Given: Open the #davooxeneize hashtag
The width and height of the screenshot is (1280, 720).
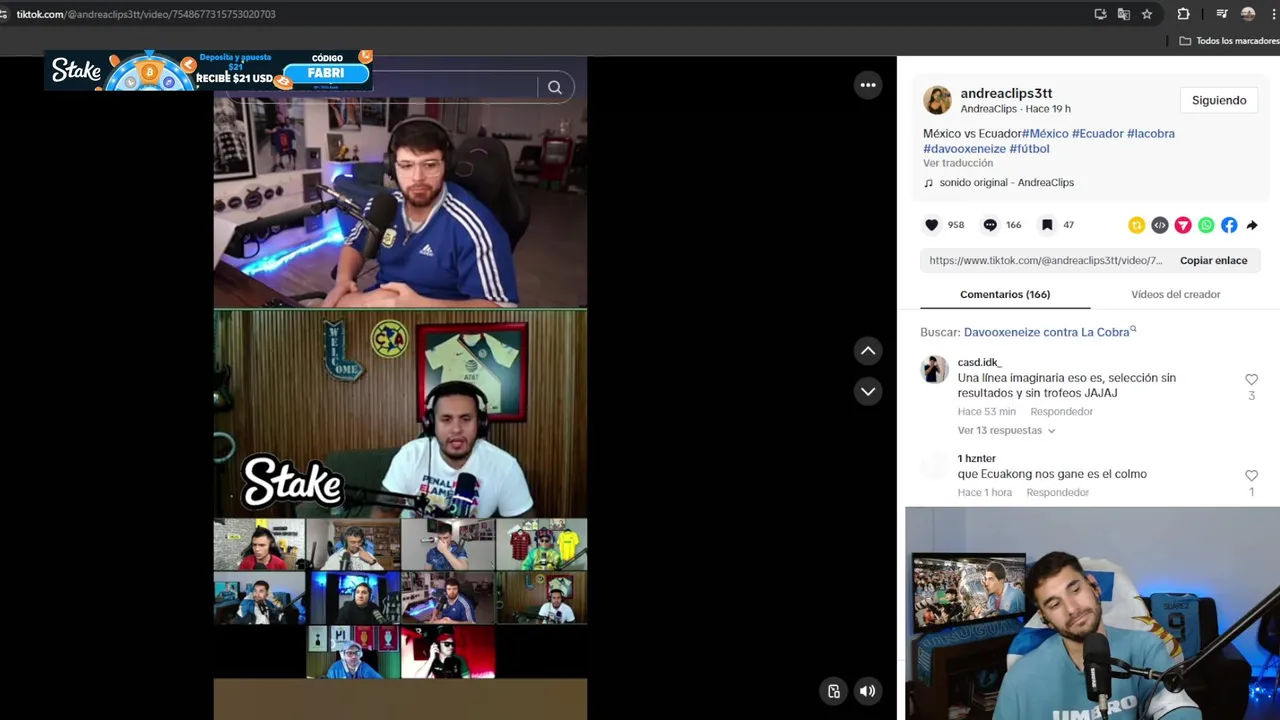Looking at the screenshot, I should point(964,149).
